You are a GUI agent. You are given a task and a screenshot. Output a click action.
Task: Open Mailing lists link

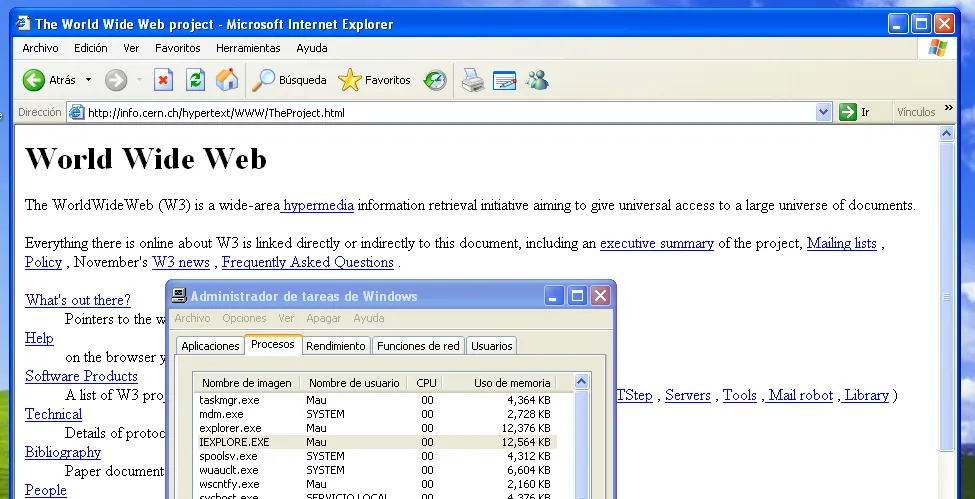click(841, 243)
